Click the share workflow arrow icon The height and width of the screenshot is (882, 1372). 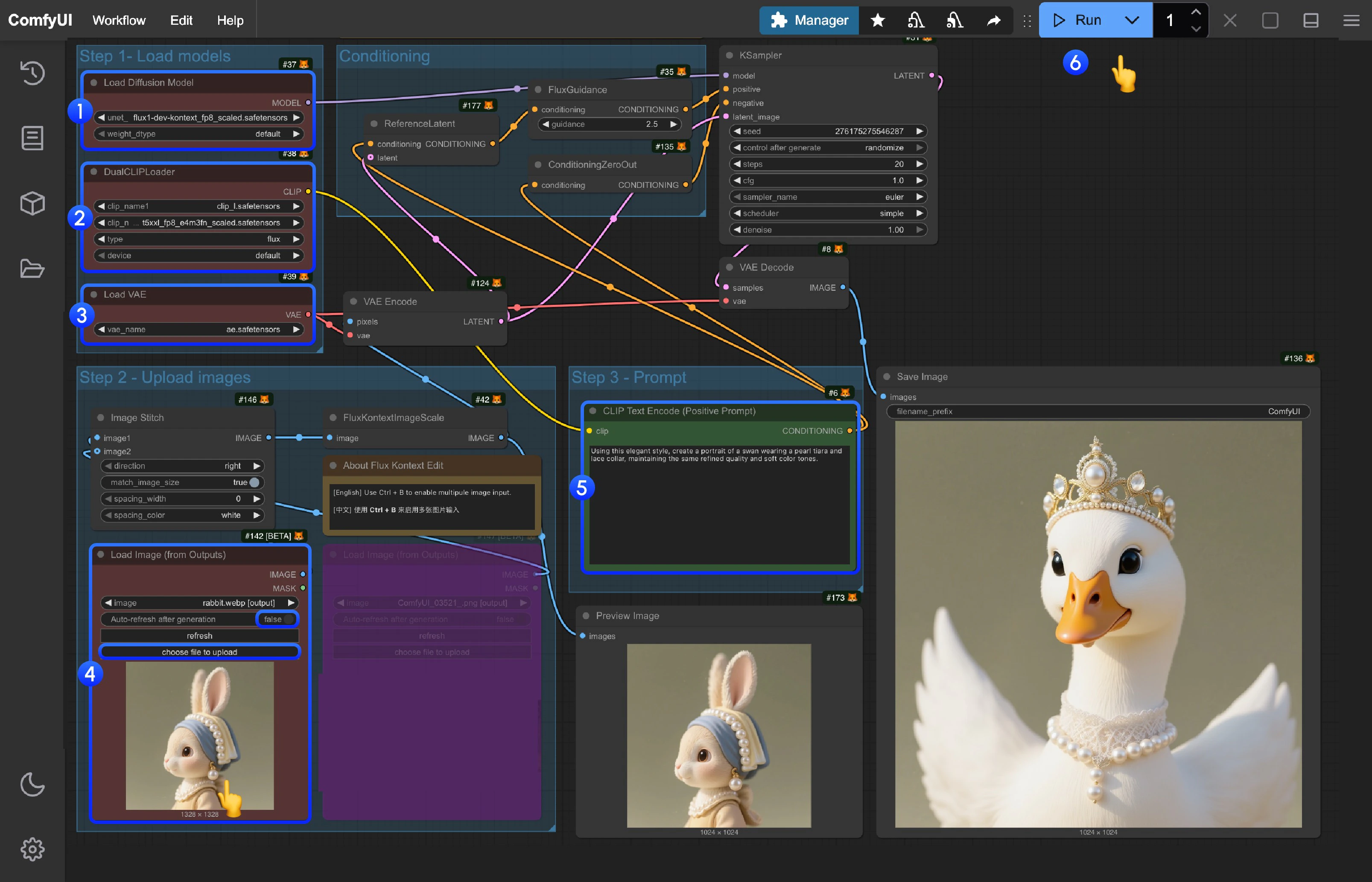(993, 20)
